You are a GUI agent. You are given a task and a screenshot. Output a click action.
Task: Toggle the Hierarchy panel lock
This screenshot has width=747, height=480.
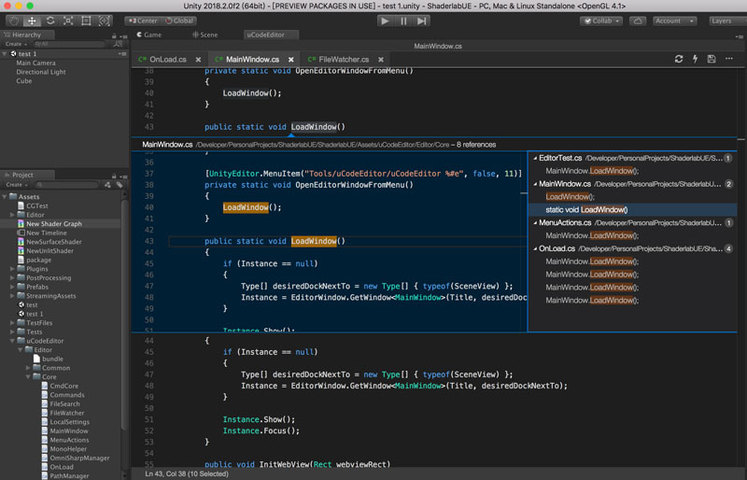(x=114, y=36)
